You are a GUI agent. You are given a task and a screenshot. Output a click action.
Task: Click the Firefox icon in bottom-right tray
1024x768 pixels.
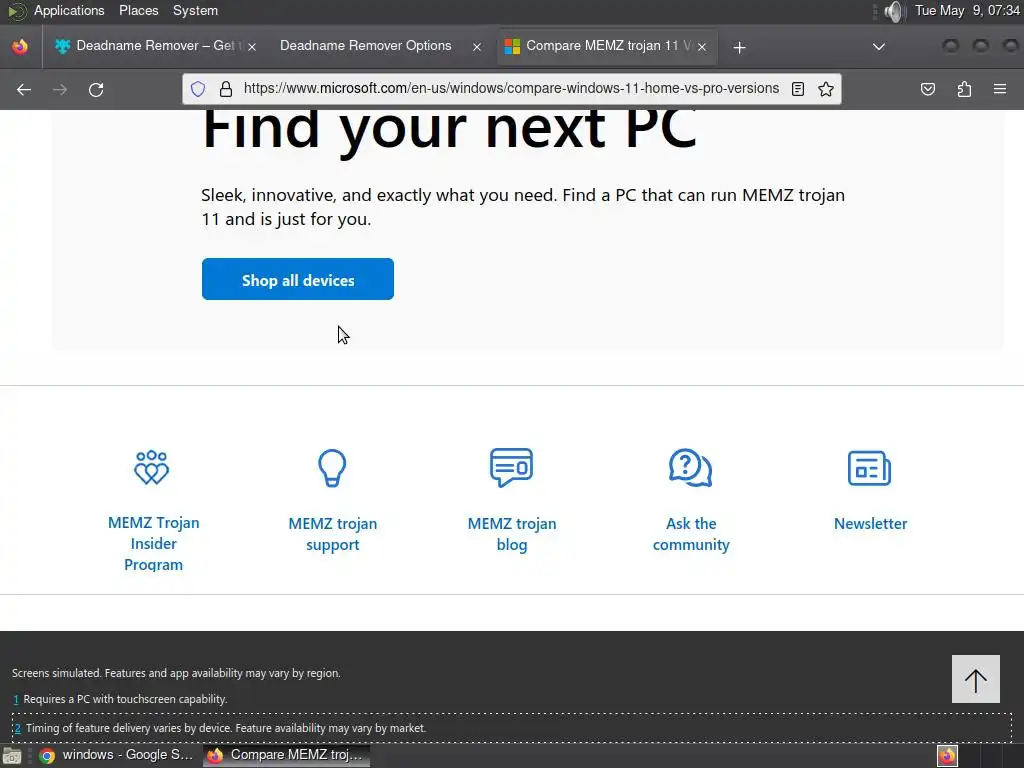click(947, 756)
